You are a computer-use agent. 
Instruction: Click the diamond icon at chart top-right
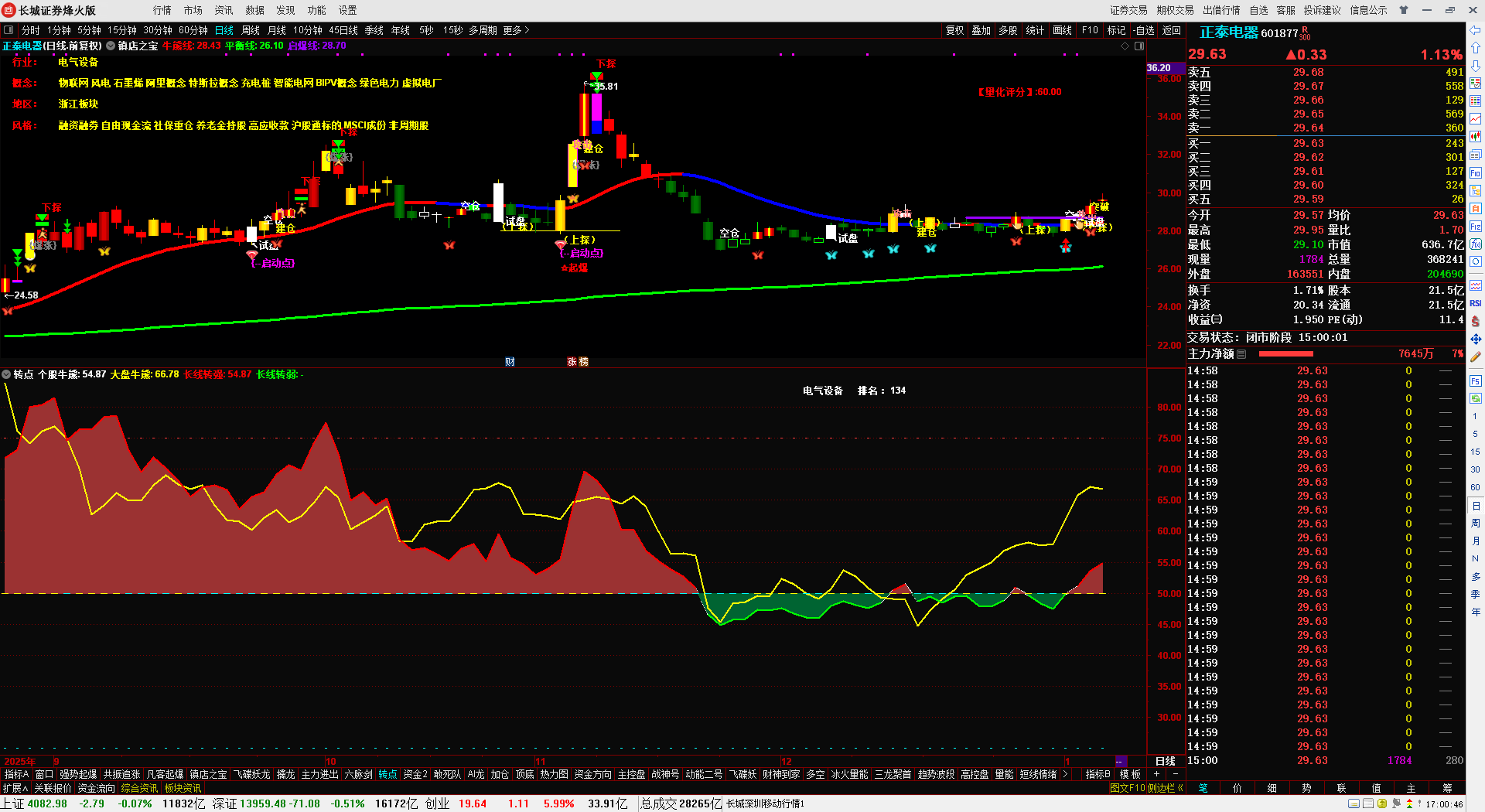(x=1125, y=46)
